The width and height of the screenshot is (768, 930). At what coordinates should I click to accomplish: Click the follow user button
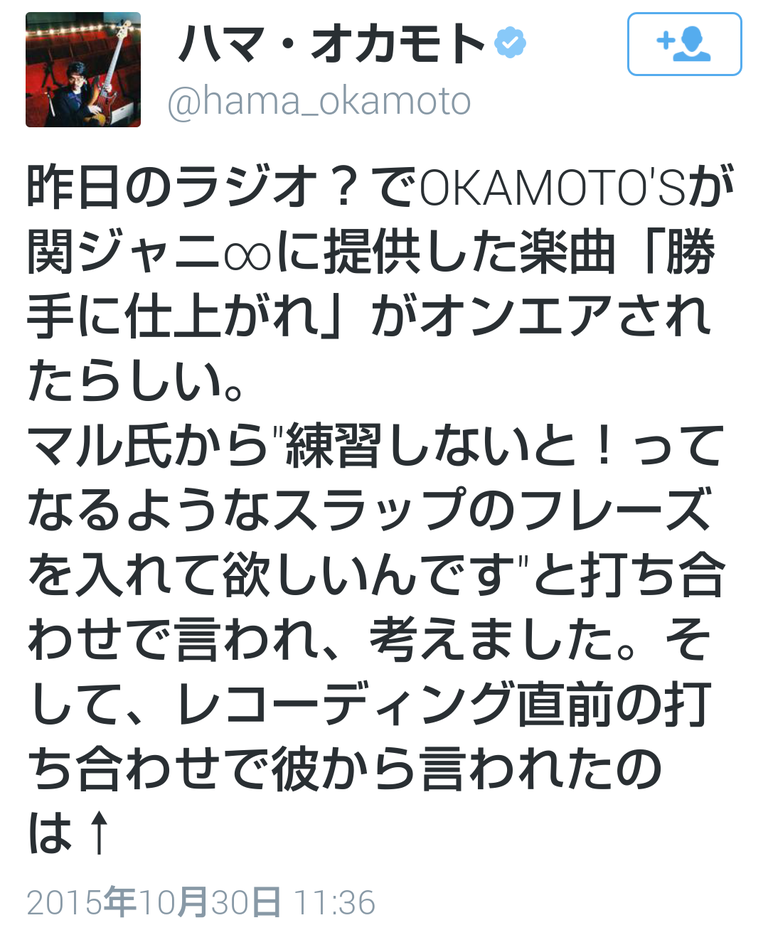pyautogui.click(x=684, y=44)
